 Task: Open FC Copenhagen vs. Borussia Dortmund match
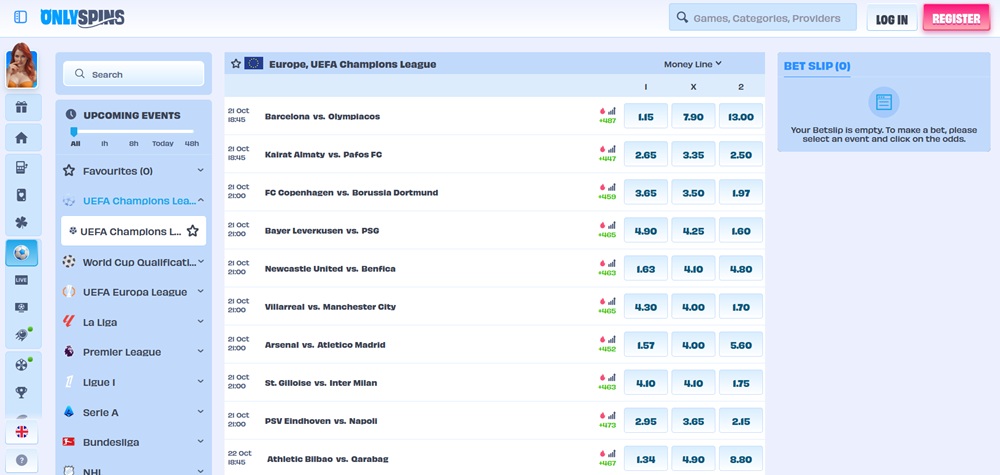coord(351,193)
